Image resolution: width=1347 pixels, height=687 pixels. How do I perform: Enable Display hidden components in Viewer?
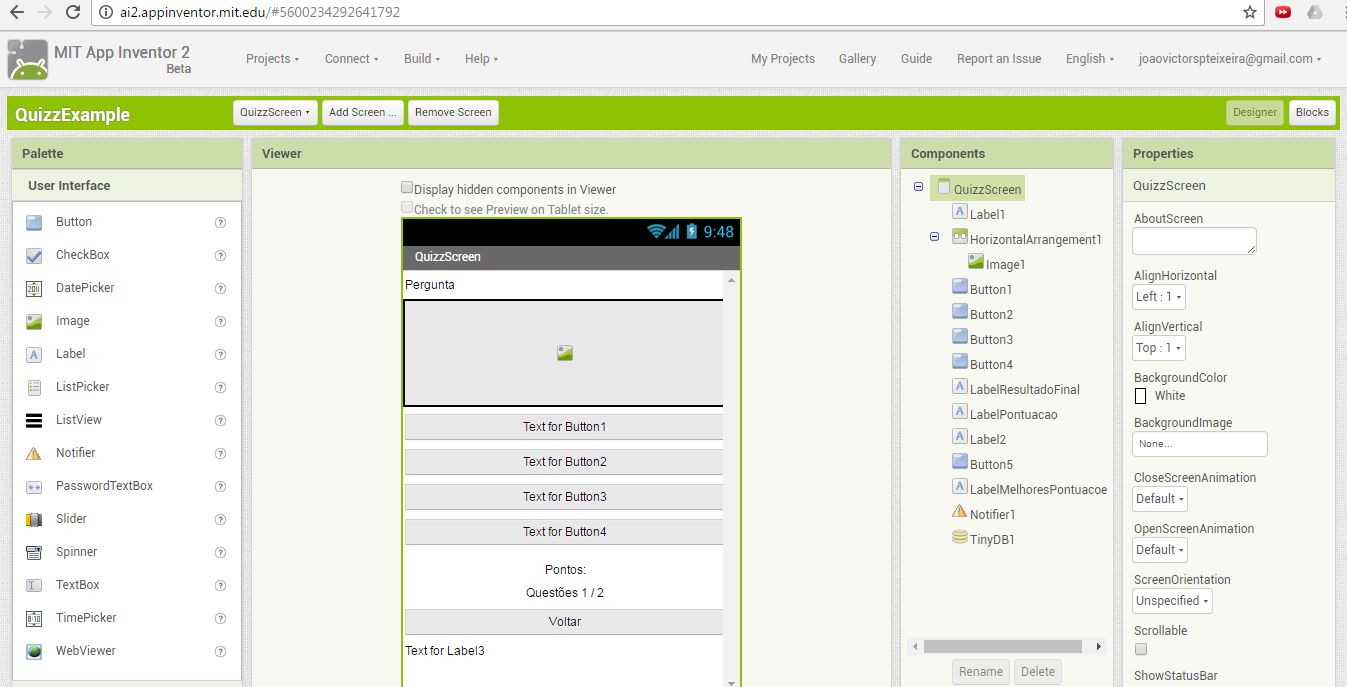pyautogui.click(x=407, y=188)
